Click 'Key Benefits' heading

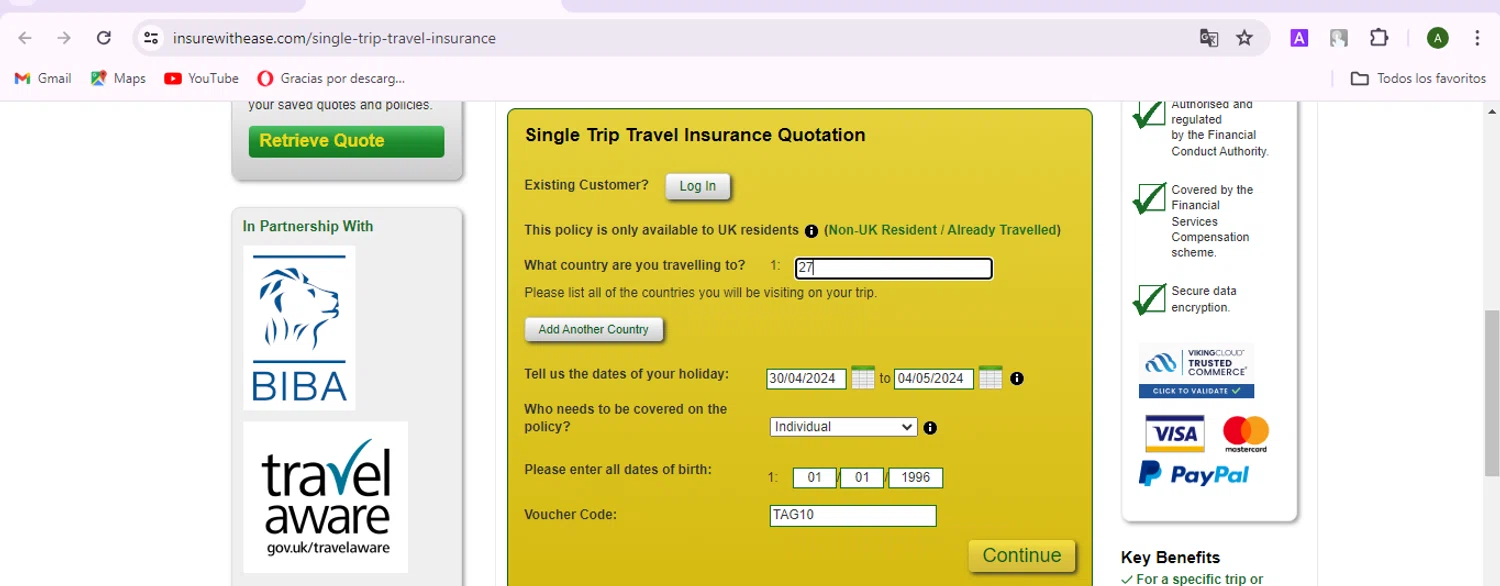click(1170, 558)
